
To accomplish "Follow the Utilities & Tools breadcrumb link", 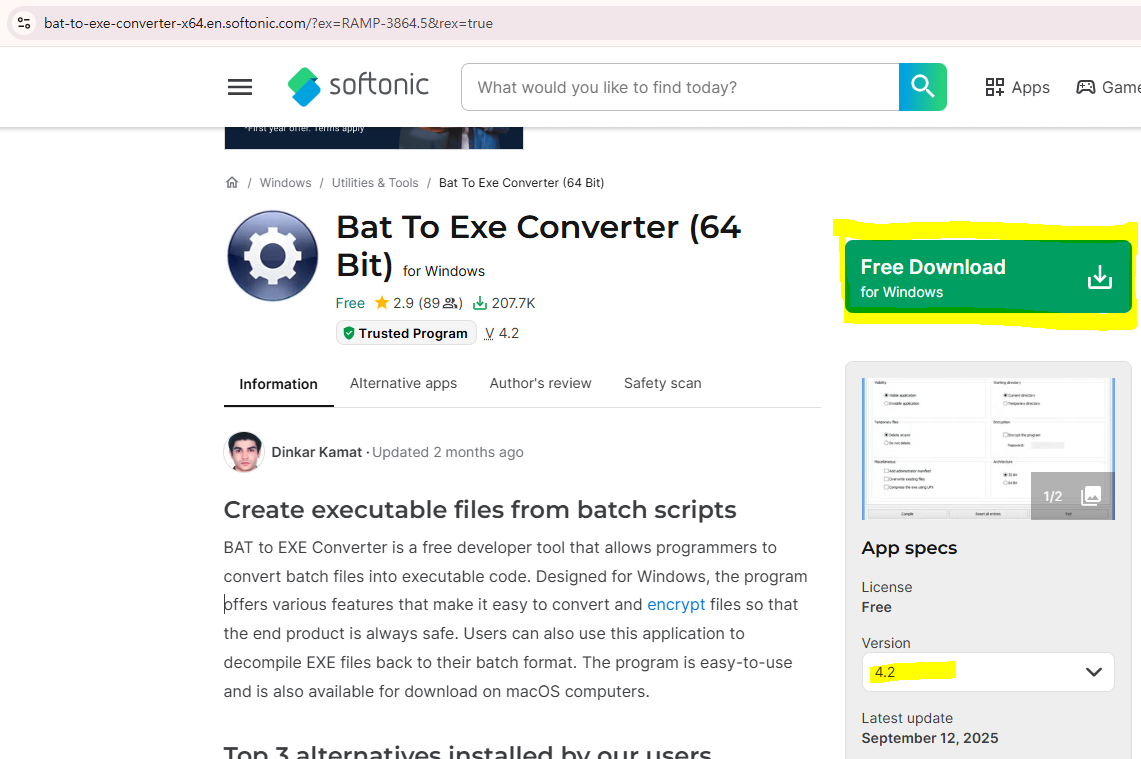I will pyautogui.click(x=375, y=183).
